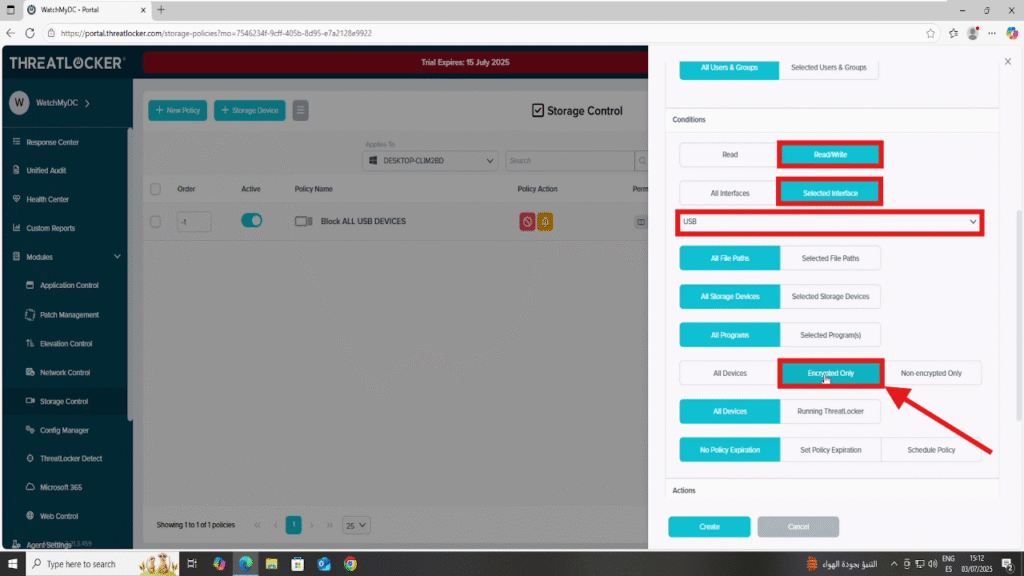Open the USB interface dropdown
Screen dimensions: 1024x576
(x=829, y=222)
